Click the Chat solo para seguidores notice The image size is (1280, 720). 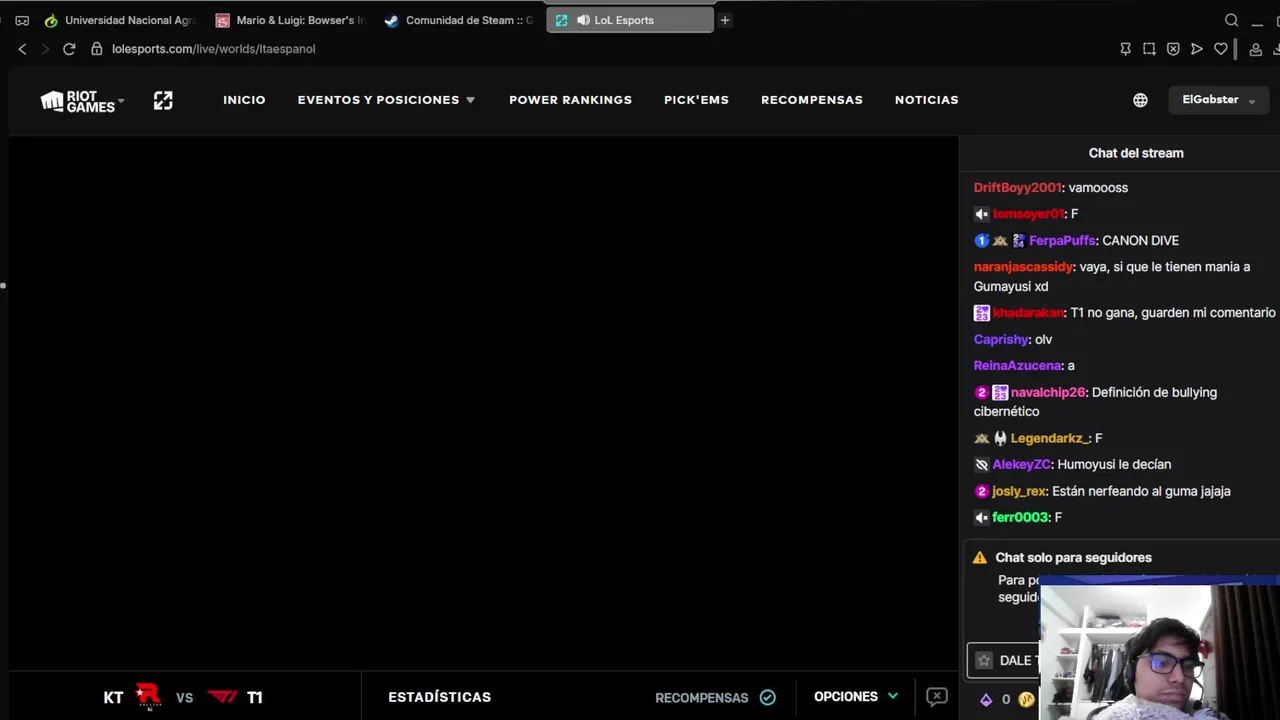click(x=1073, y=558)
